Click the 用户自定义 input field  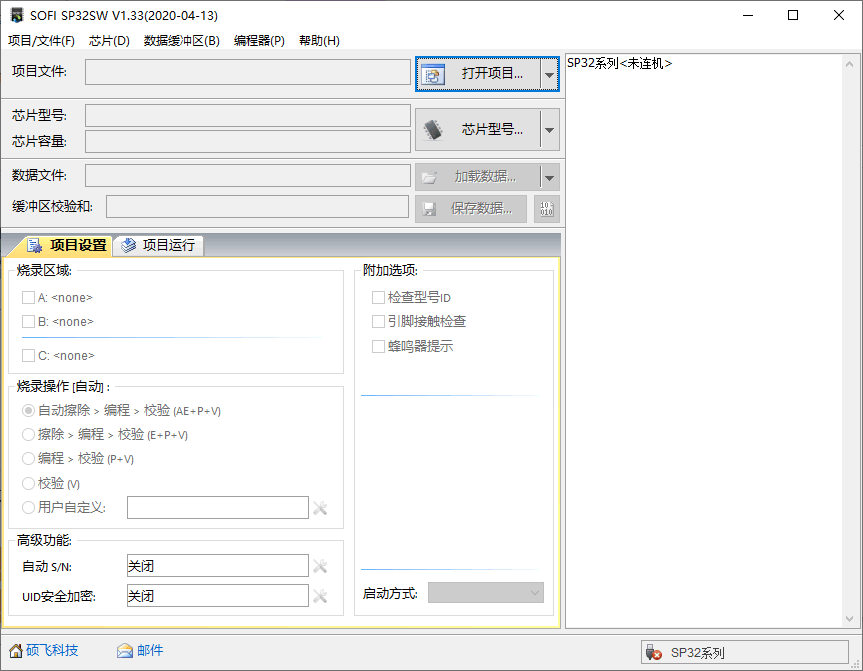click(x=217, y=507)
